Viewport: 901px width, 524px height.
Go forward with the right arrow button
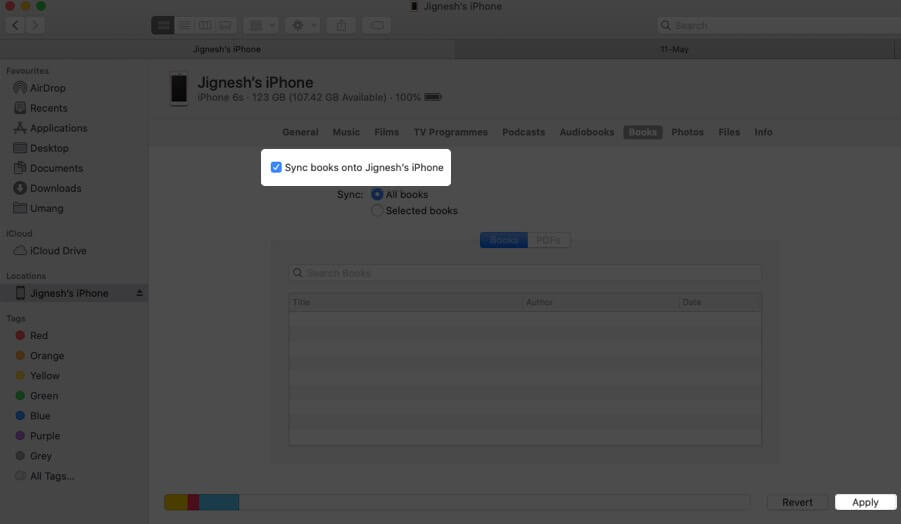pos(35,25)
